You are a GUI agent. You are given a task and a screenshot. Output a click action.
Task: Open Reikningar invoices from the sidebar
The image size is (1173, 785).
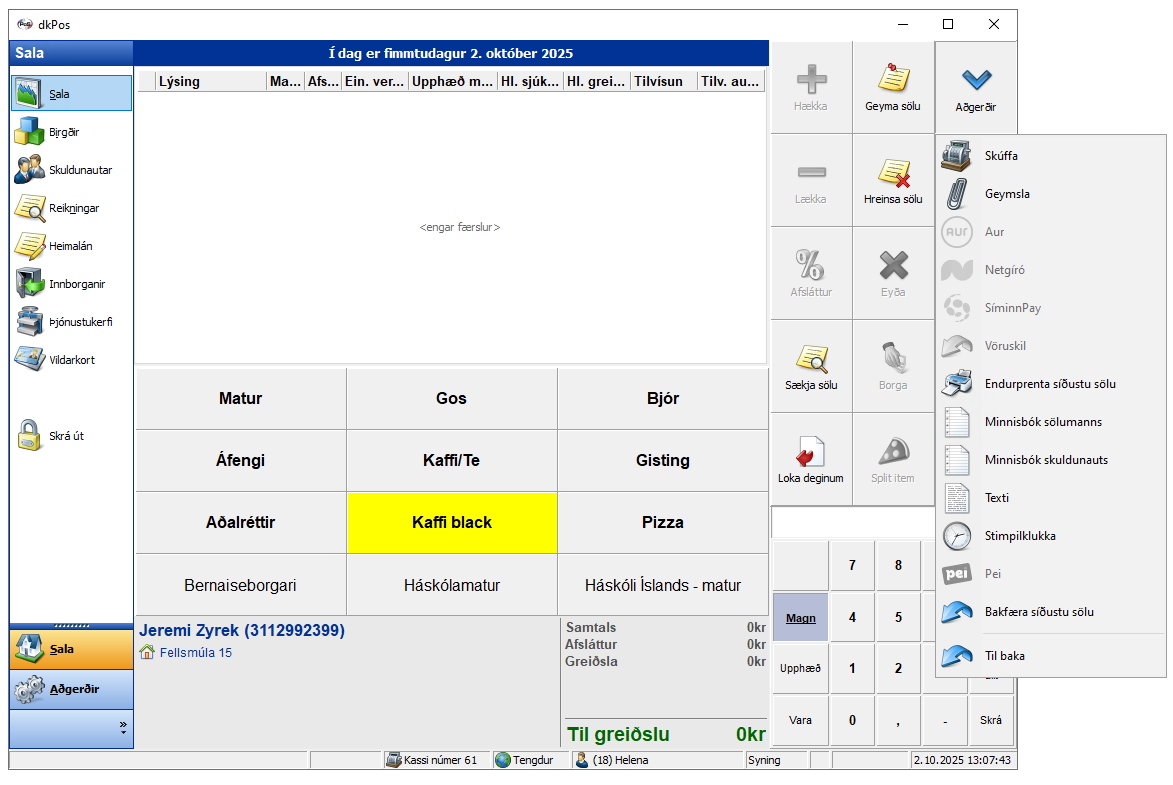[x=31, y=207]
